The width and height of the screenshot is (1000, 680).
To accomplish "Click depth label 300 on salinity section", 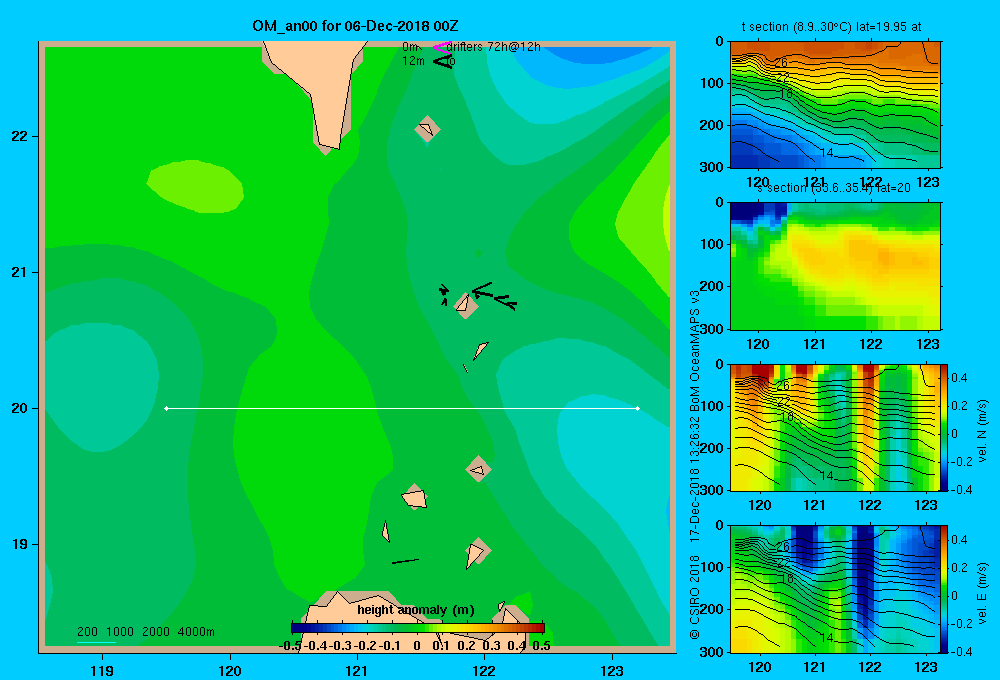I will click(712, 329).
